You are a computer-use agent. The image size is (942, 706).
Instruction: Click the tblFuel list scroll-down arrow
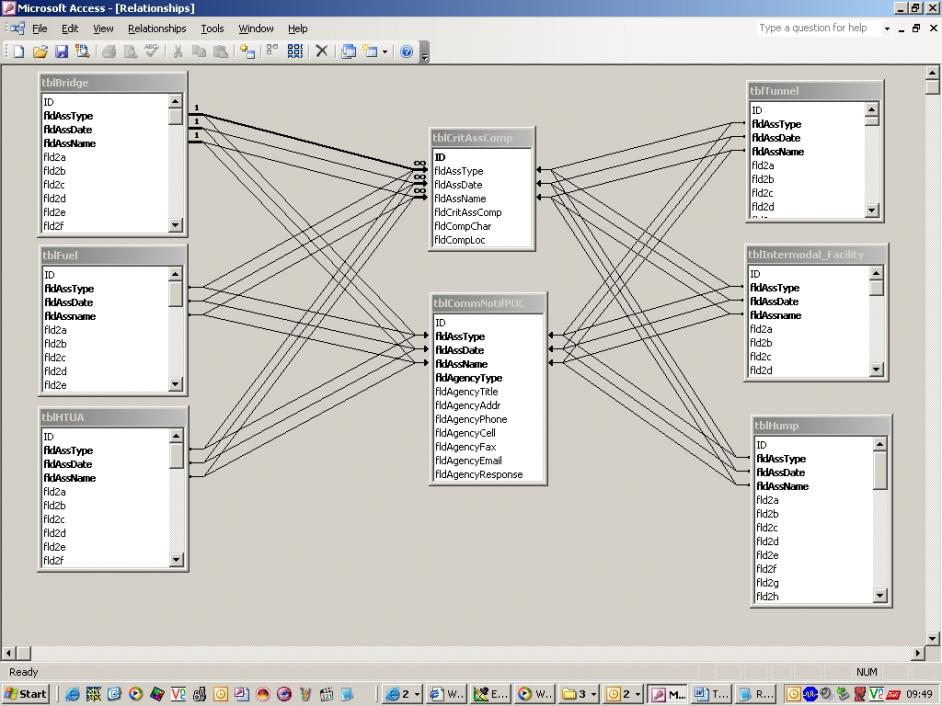pos(175,384)
